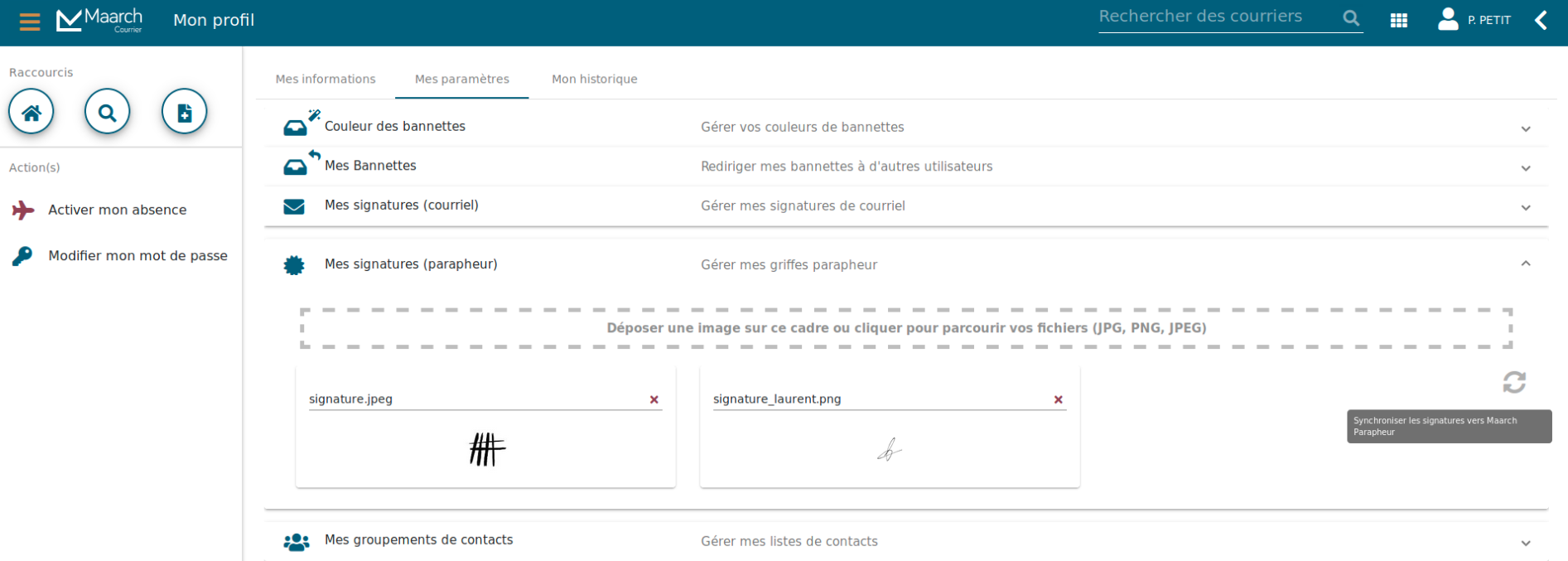Click Activer mon absence
1568x561 pixels.
click(x=118, y=210)
